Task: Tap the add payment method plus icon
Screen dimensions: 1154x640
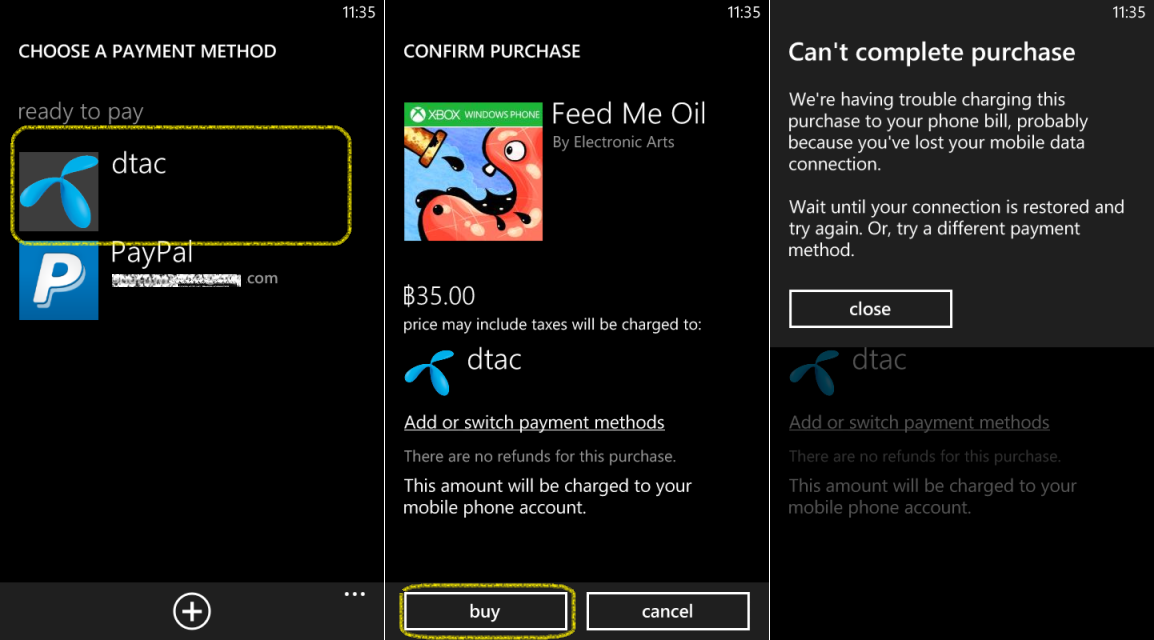Action: click(192, 611)
